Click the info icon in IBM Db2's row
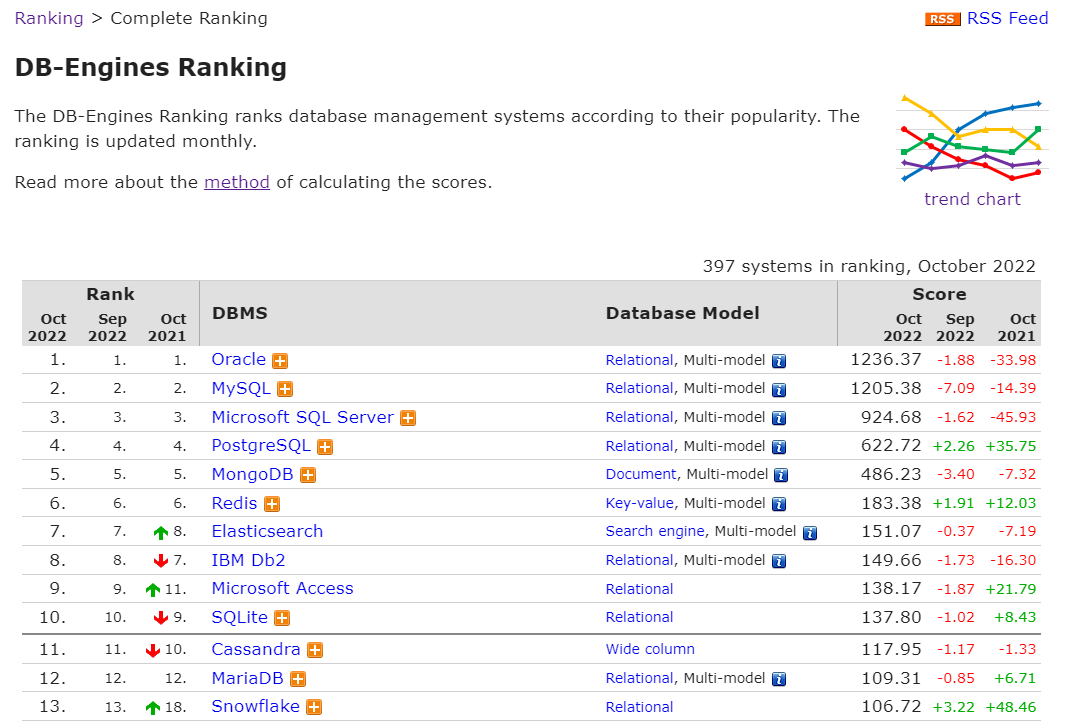Viewport: 1065px width, 725px height. (779, 561)
